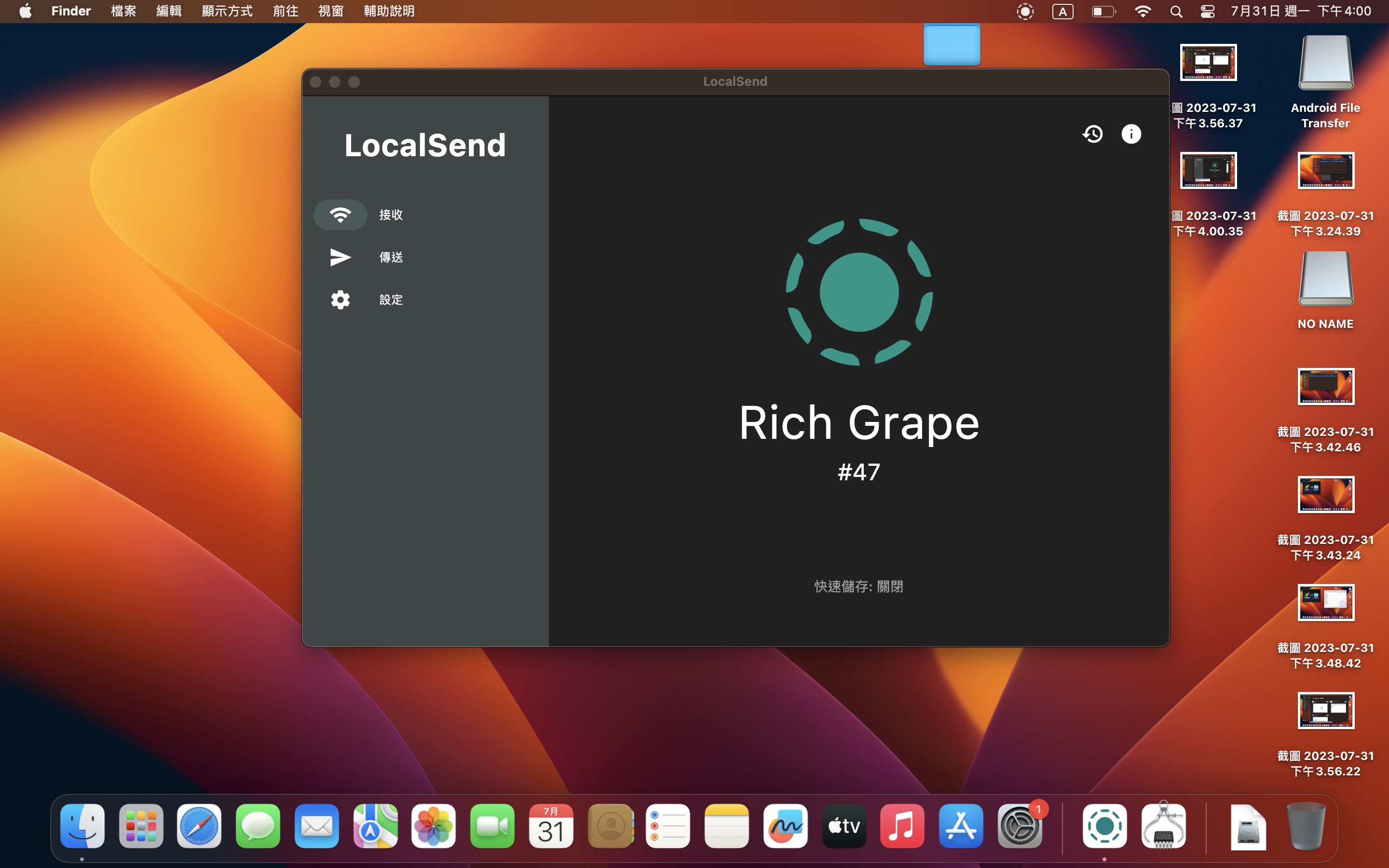Open FaceTime from the Dock

tap(492, 826)
